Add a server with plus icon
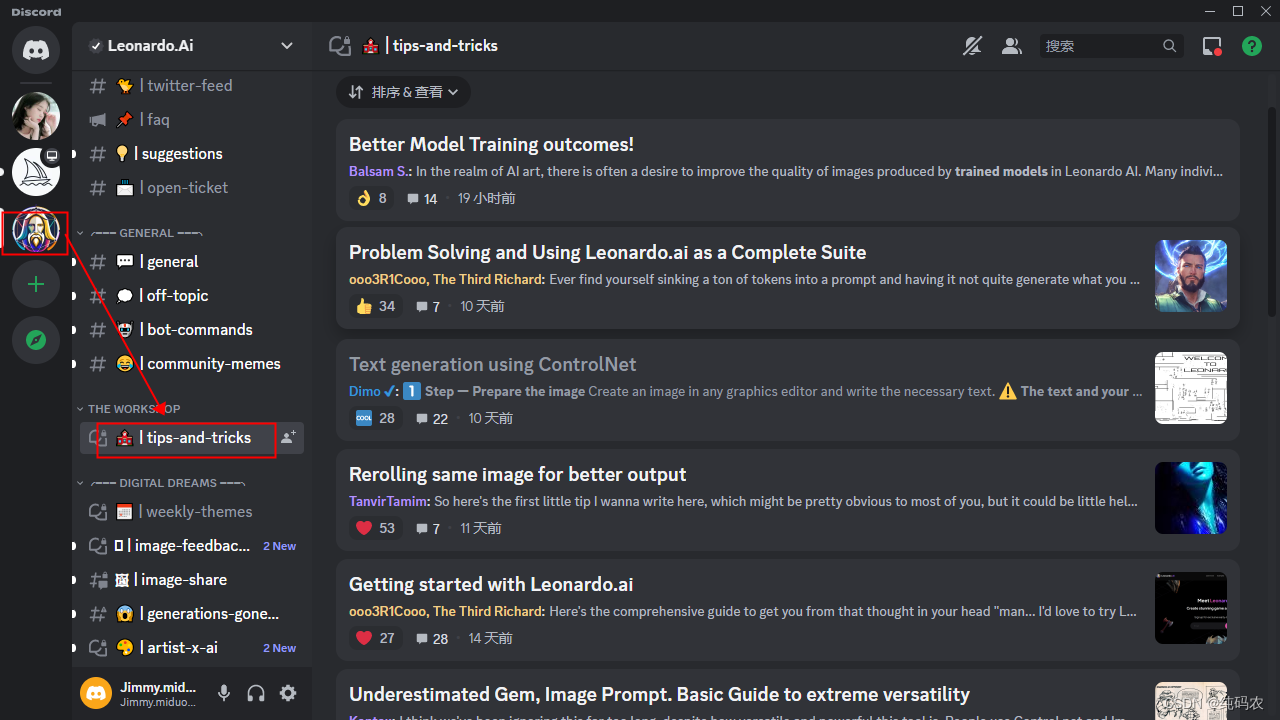Image resolution: width=1280 pixels, height=720 pixels. [36, 285]
